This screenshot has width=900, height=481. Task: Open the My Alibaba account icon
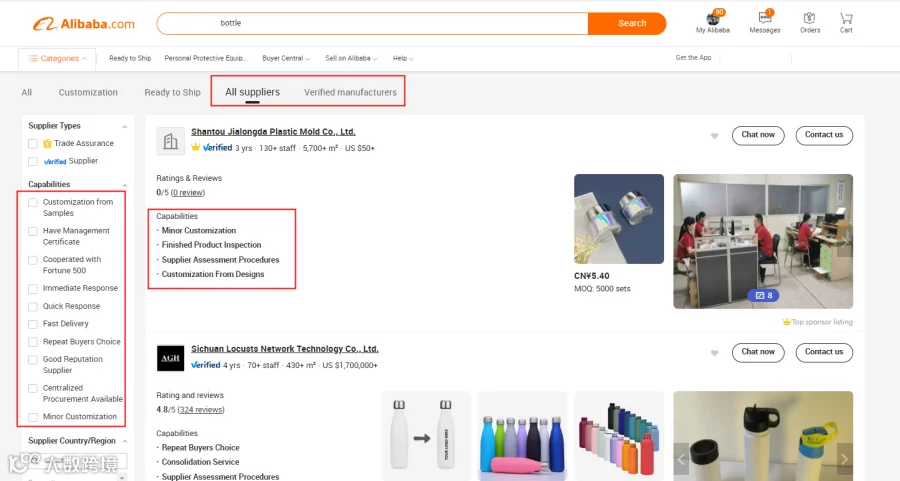click(712, 18)
